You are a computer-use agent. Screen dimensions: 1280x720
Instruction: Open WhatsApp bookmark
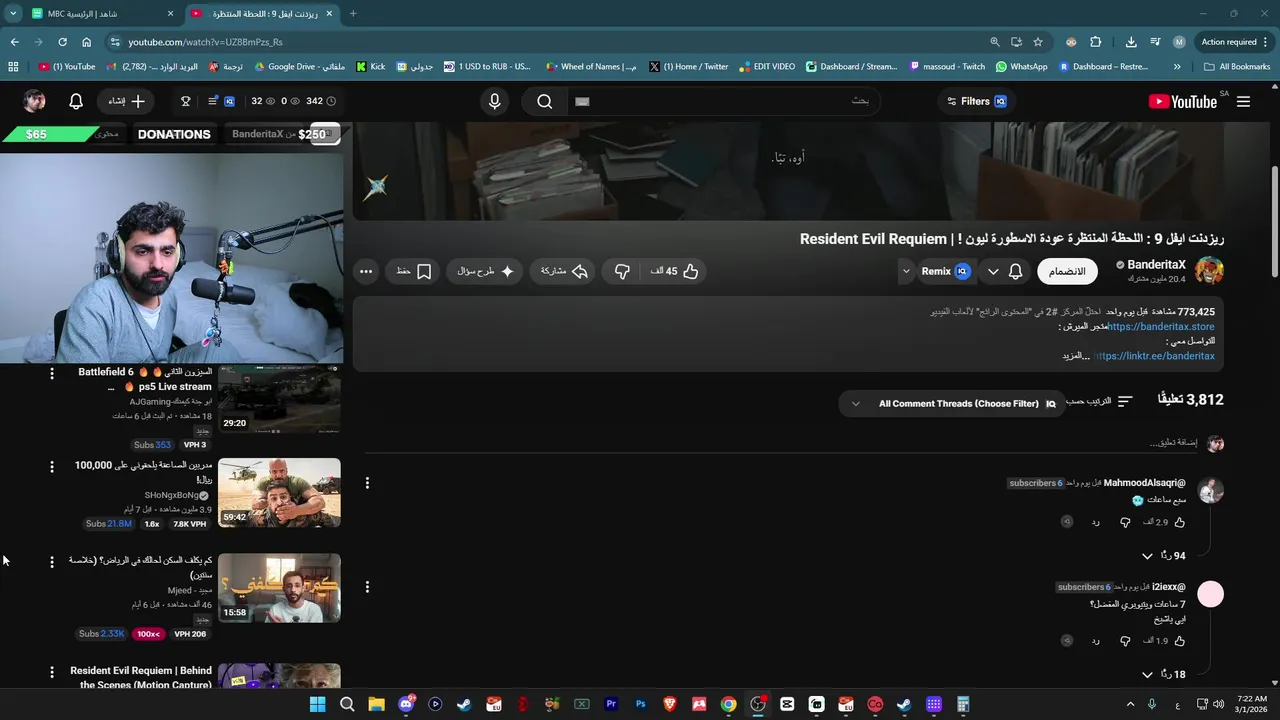(x=1021, y=67)
